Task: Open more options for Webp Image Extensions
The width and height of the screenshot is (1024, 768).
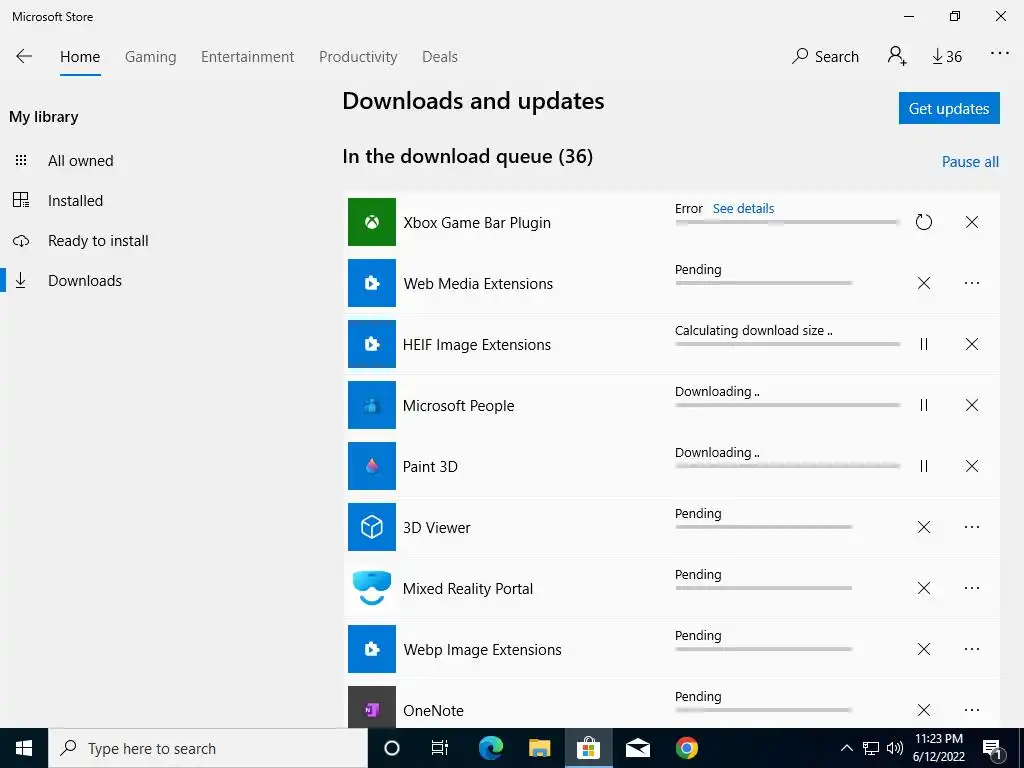Action: point(972,649)
